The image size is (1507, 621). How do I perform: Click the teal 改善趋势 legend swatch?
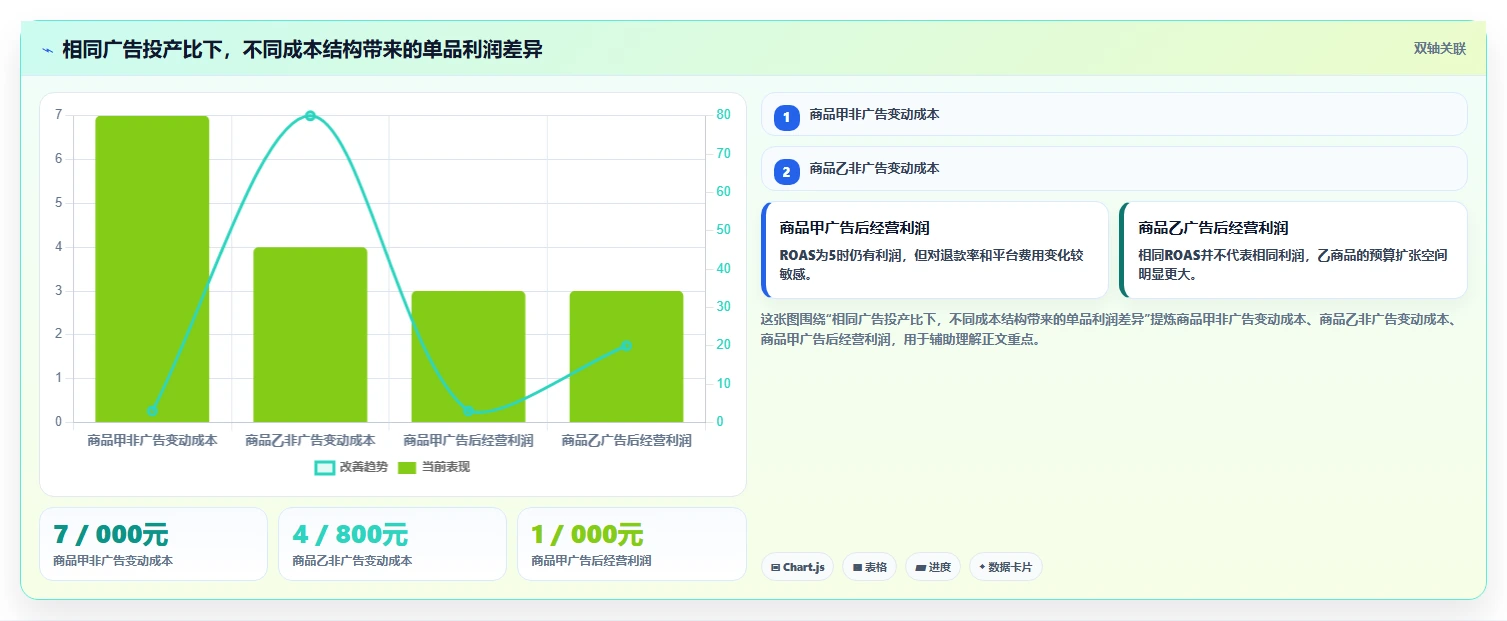(324, 467)
